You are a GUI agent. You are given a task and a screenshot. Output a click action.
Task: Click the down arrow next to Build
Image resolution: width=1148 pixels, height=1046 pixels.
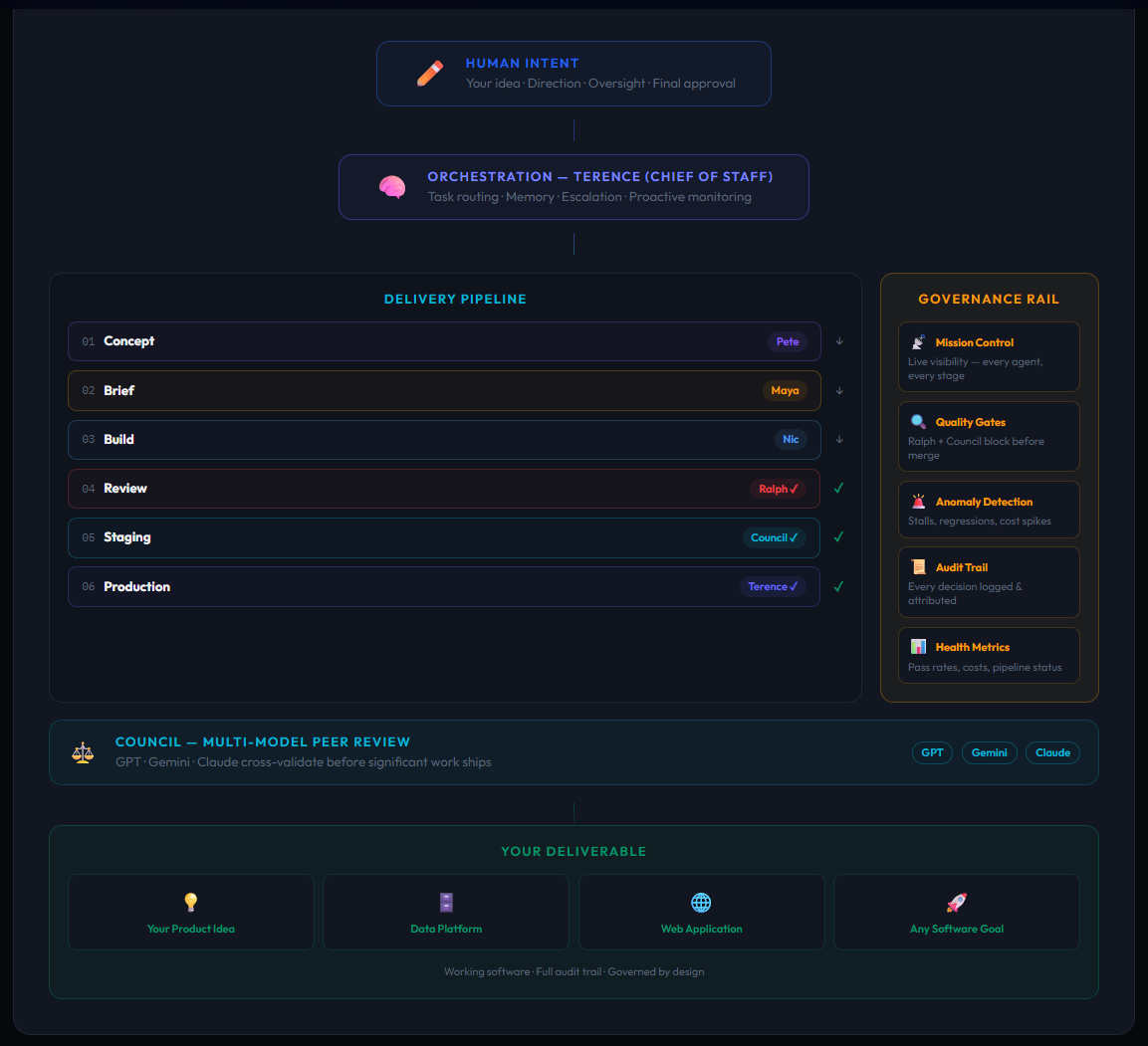coord(839,440)
